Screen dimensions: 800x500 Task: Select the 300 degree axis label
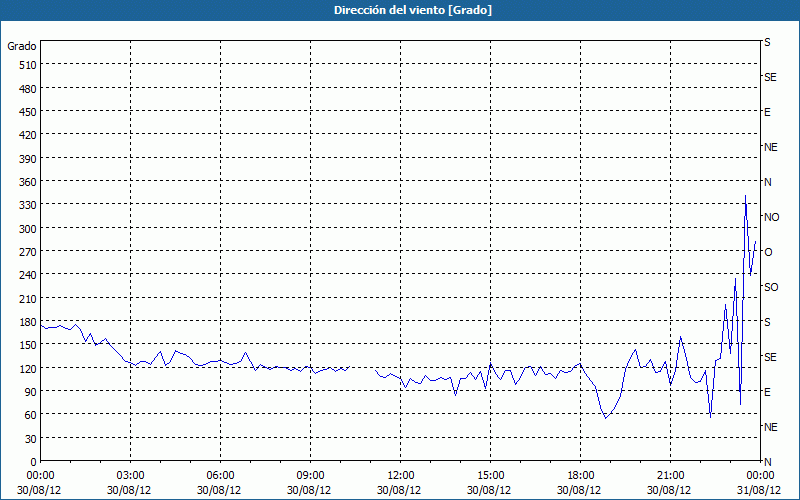29,229
